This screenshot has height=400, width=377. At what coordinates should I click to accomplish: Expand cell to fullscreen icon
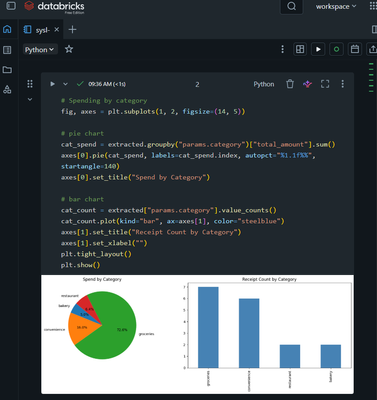click(325, 84)
